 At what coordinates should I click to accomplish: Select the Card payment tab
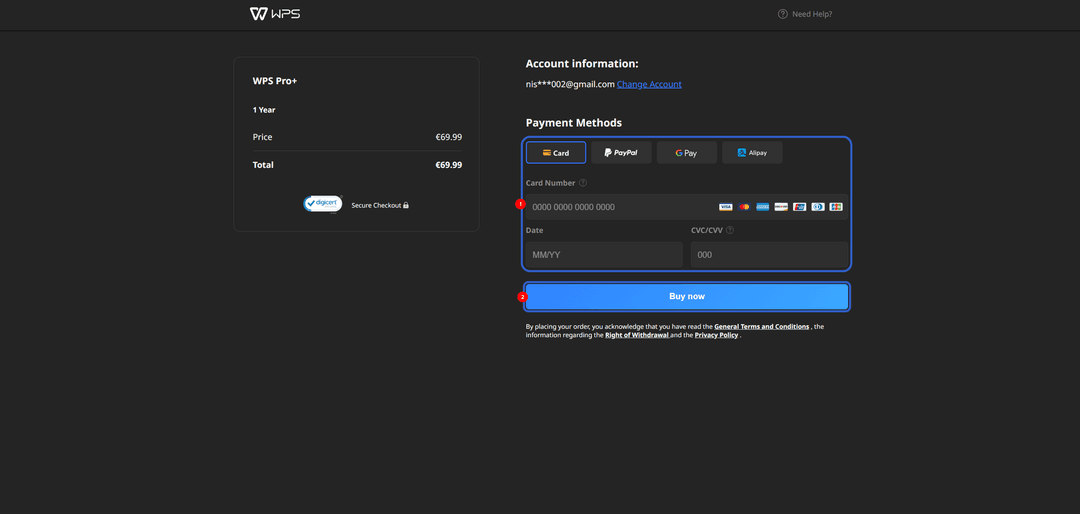click(556, 152)
